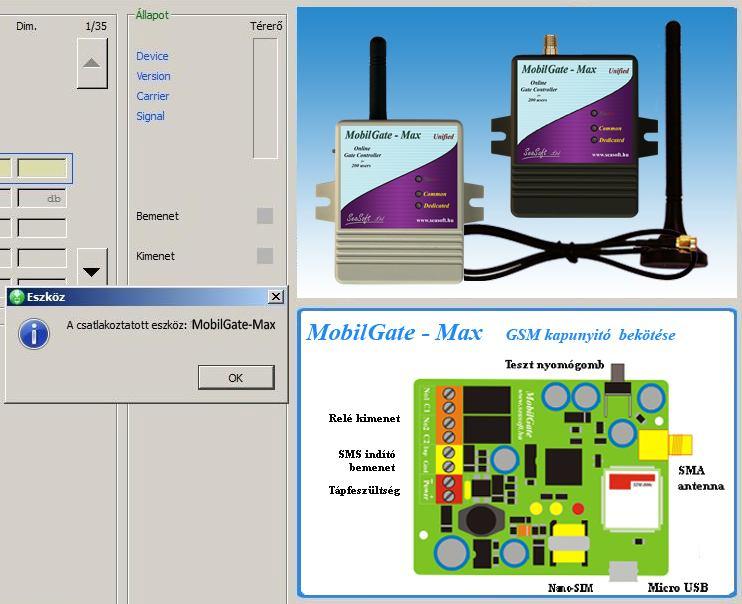Click the Térerő signal strength bar
Image resolution: width=742 pixels, height=604 pixels.
[x=265, y=98]
